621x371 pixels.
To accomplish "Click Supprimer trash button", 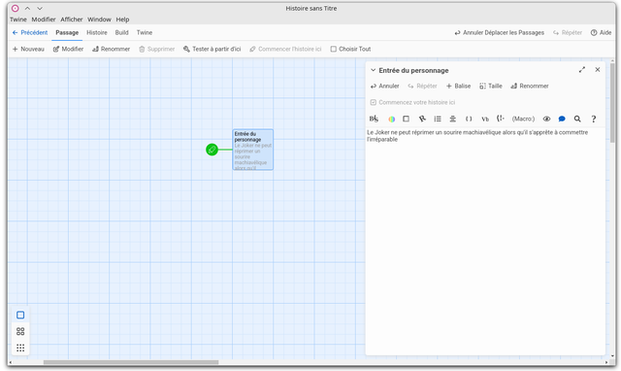I will pos(156,49).
